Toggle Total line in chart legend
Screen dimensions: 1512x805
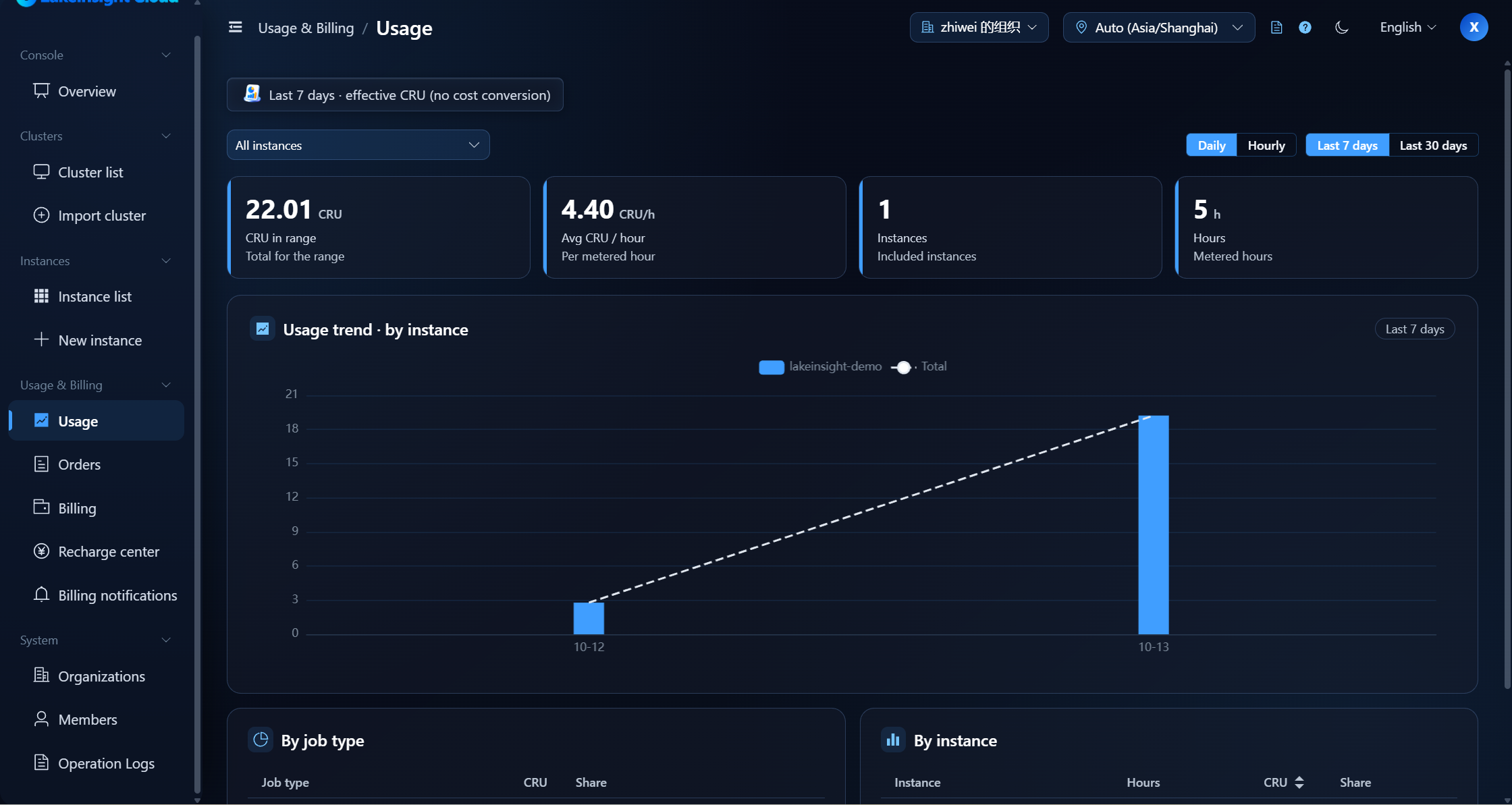click(919, 366)
